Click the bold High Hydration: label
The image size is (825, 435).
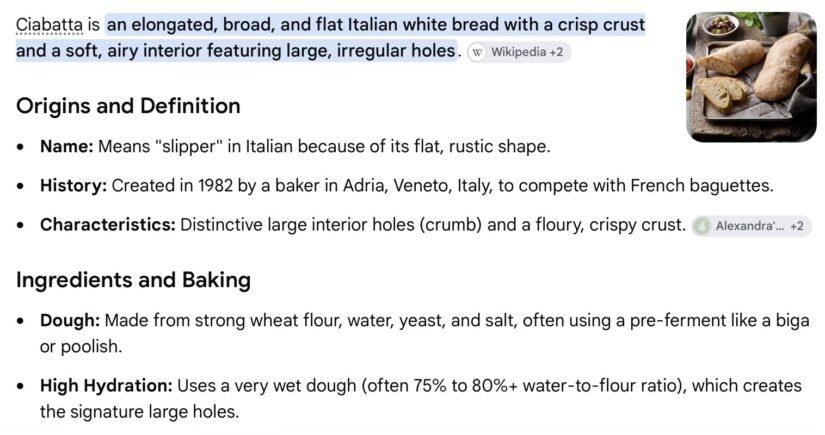(106, 386)
